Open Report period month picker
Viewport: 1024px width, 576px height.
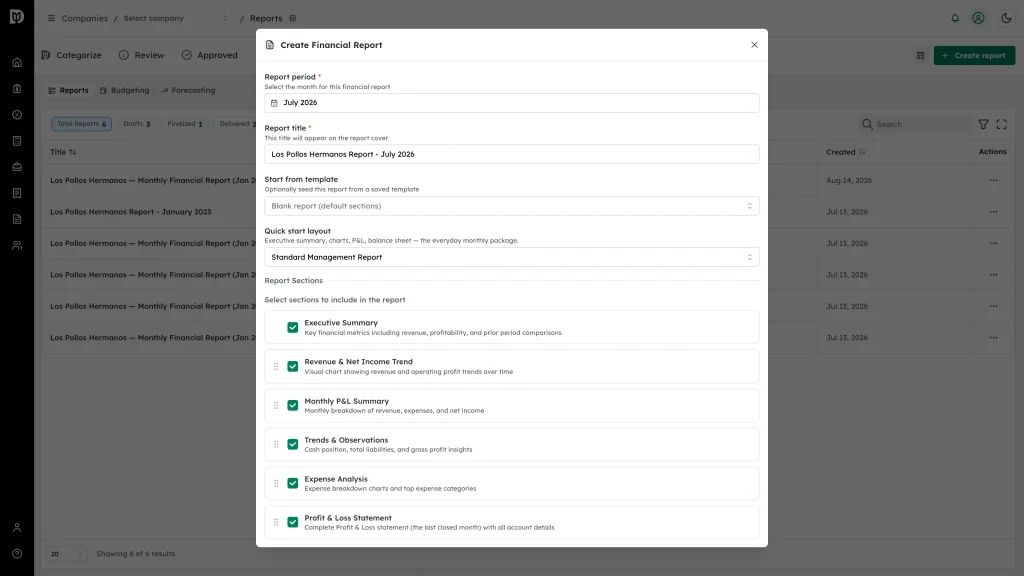pyautogui.click(x=511, y=103)
